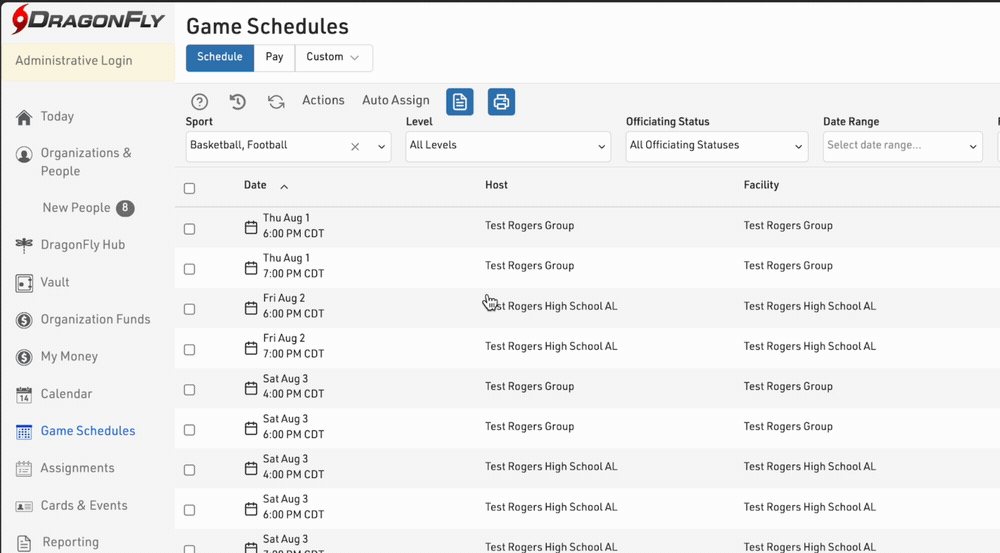
Task: Switch to the Pay tab
Action: [x=274, y=58]
